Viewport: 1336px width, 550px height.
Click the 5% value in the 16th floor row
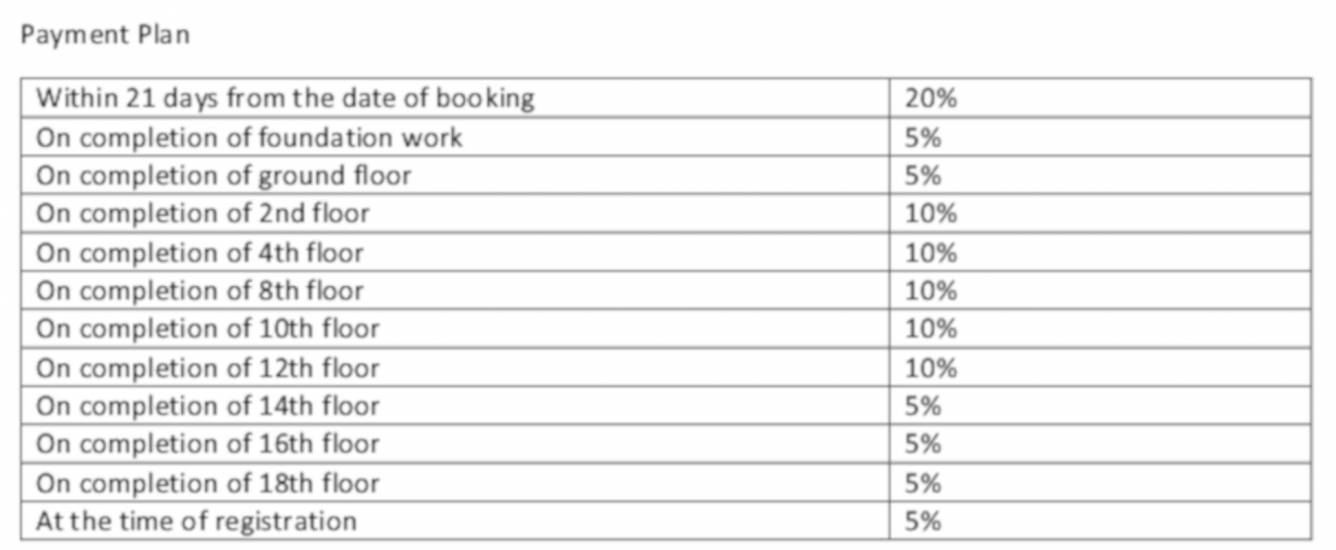click(923, 444)
